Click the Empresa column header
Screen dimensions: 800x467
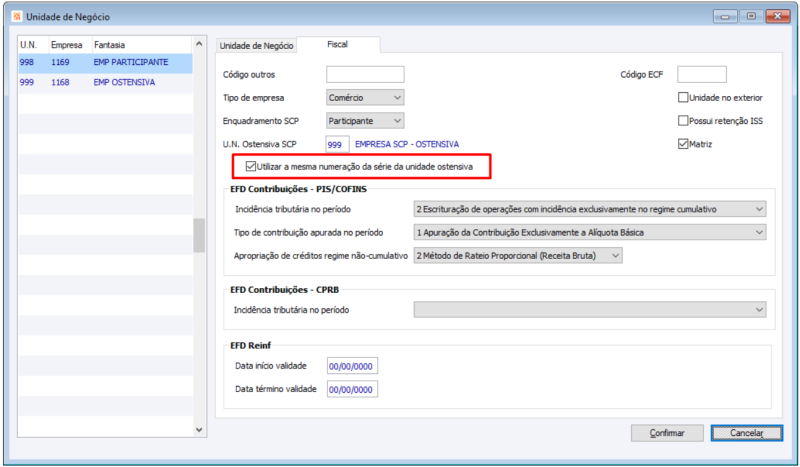coord(70,45)
